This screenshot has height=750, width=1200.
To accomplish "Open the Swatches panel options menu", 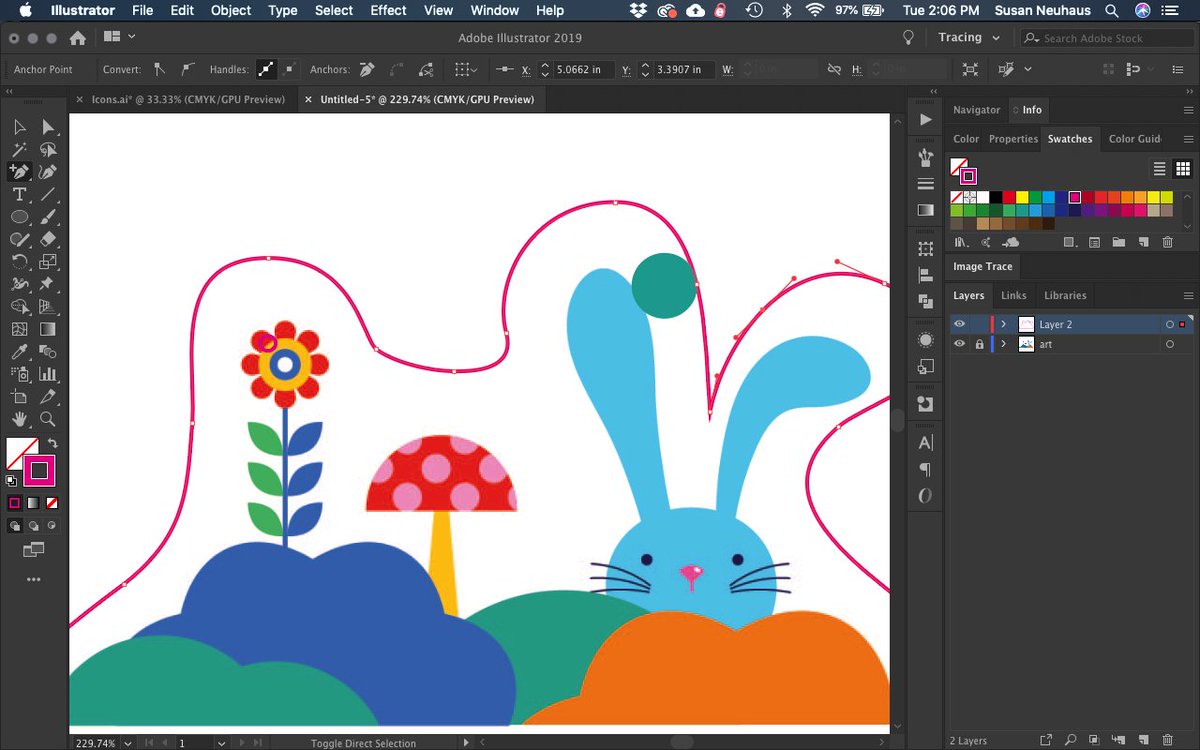I will pyautogui.click(x=1188, y=139).
